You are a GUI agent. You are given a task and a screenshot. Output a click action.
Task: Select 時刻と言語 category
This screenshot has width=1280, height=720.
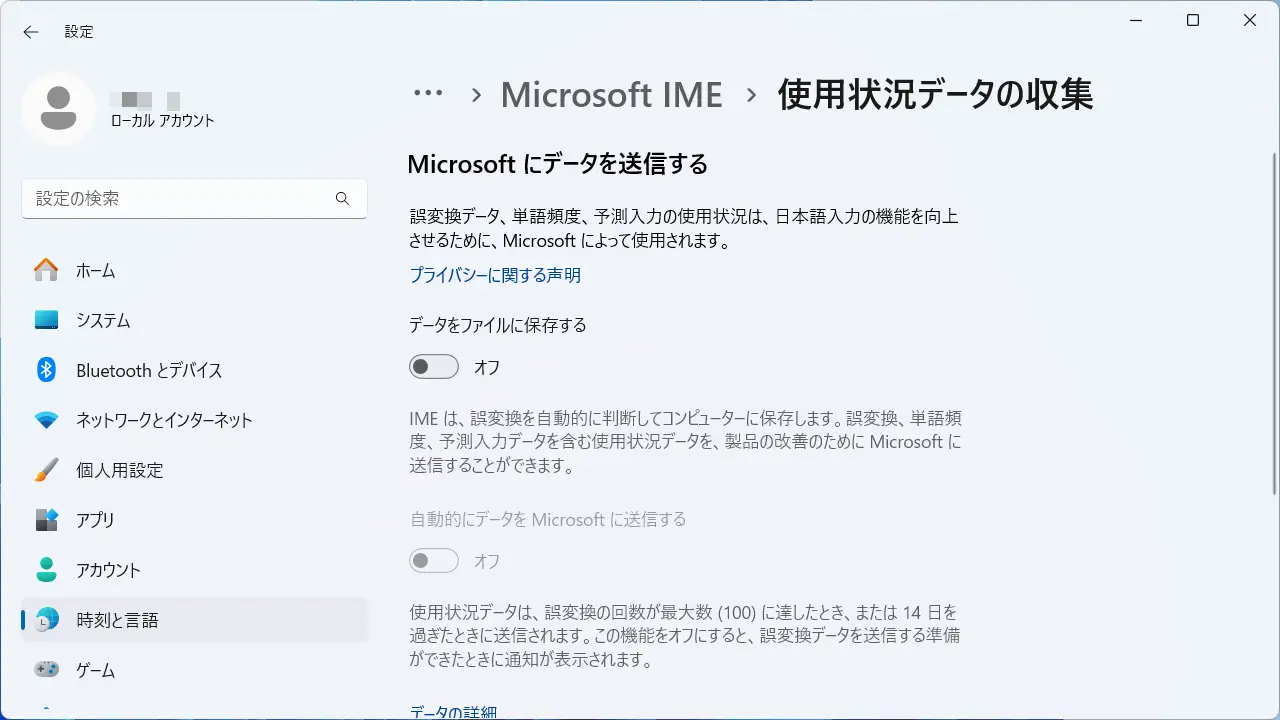(194, 620)
